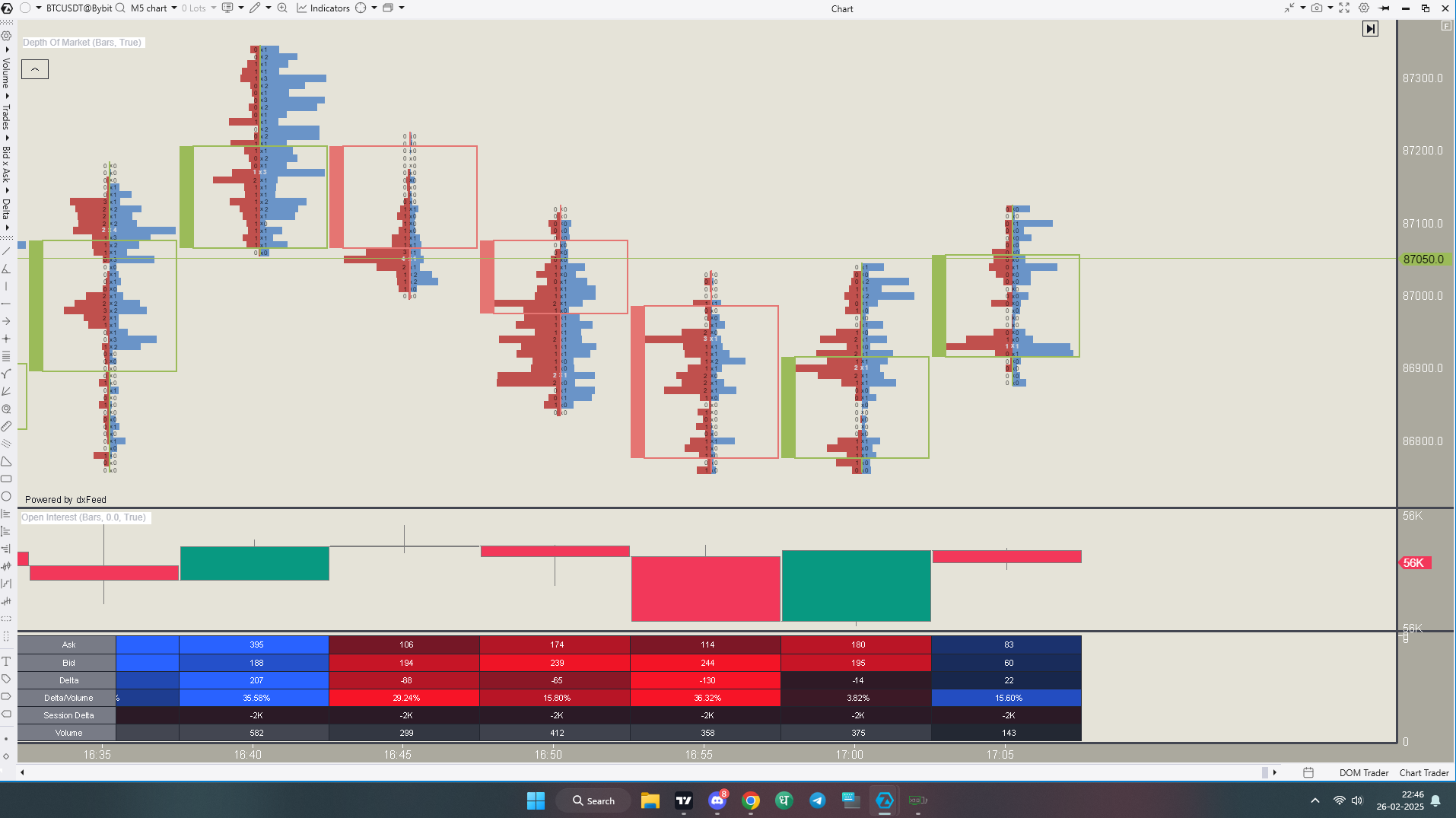Jump to latest bar with skip-forward button
1456x818 pixels.
click(x=1370, y=29)
